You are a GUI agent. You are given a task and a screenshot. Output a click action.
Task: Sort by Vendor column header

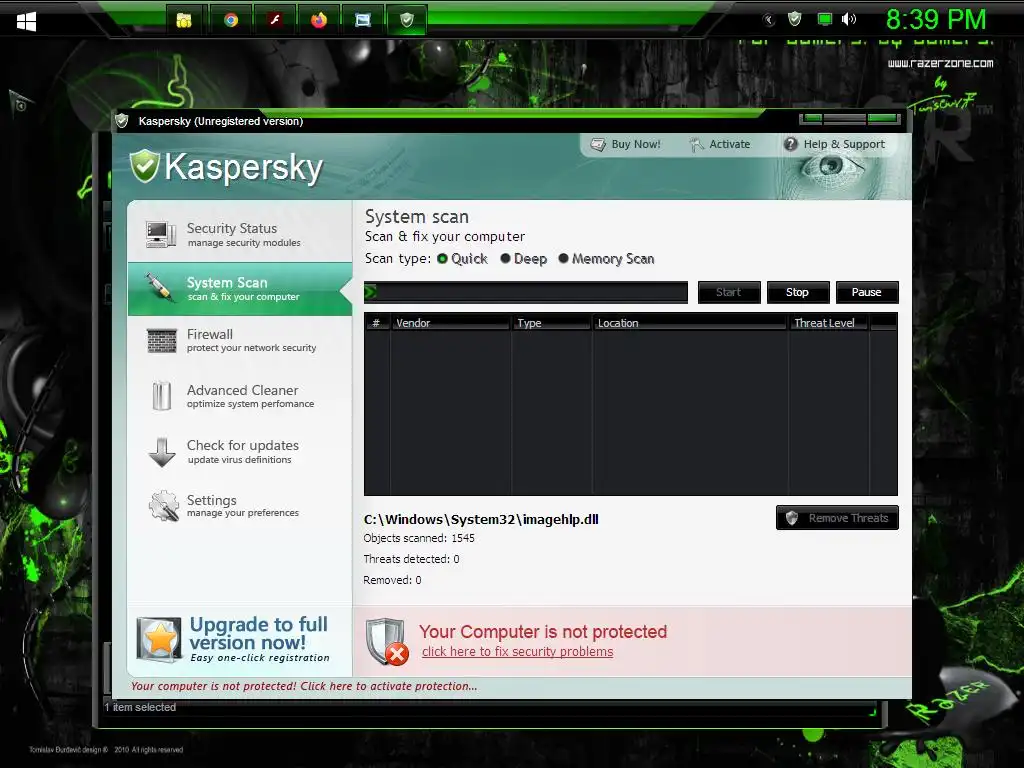[x=451, y=323]
